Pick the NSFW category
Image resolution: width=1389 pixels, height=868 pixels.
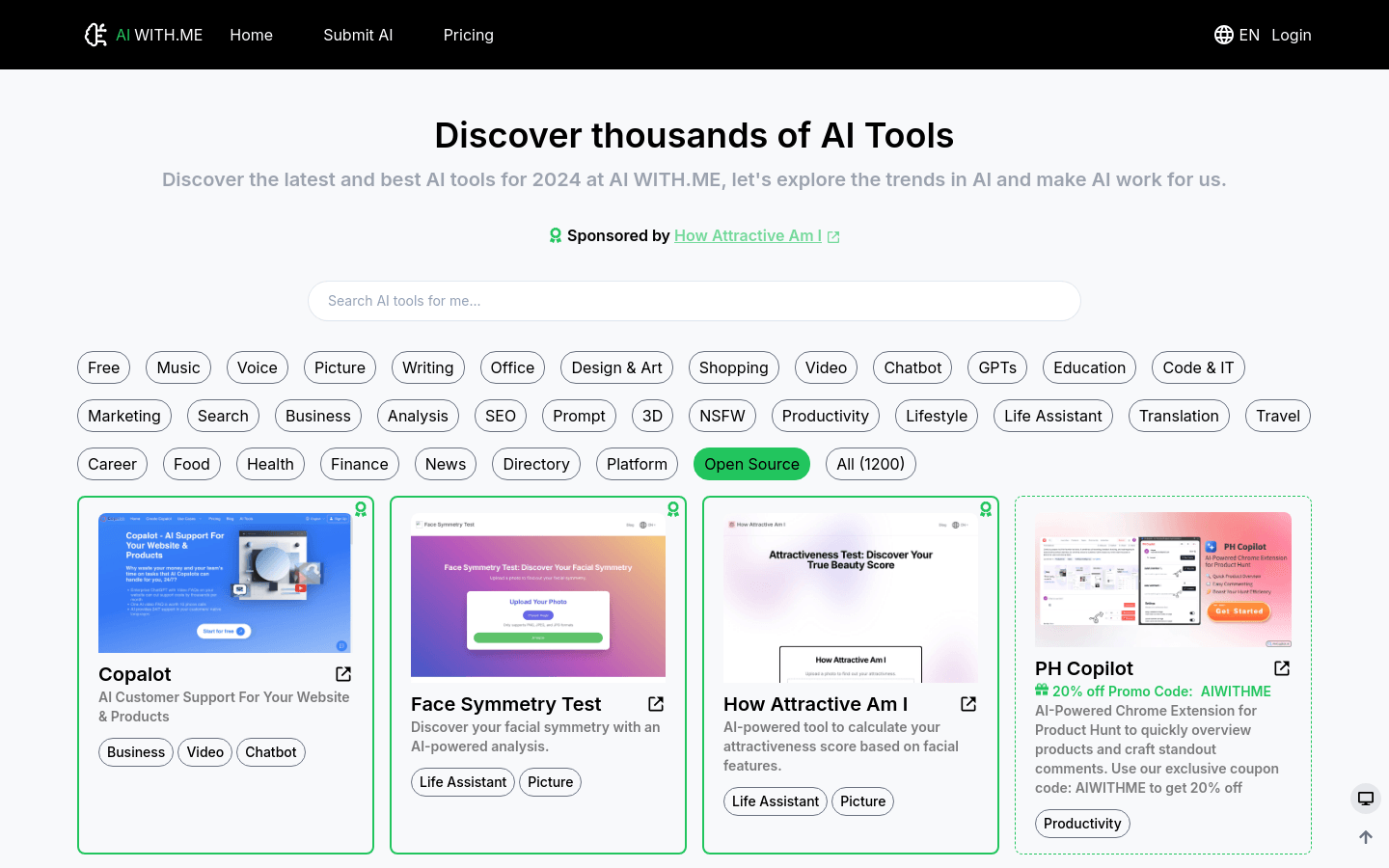(x=722, y=416)
